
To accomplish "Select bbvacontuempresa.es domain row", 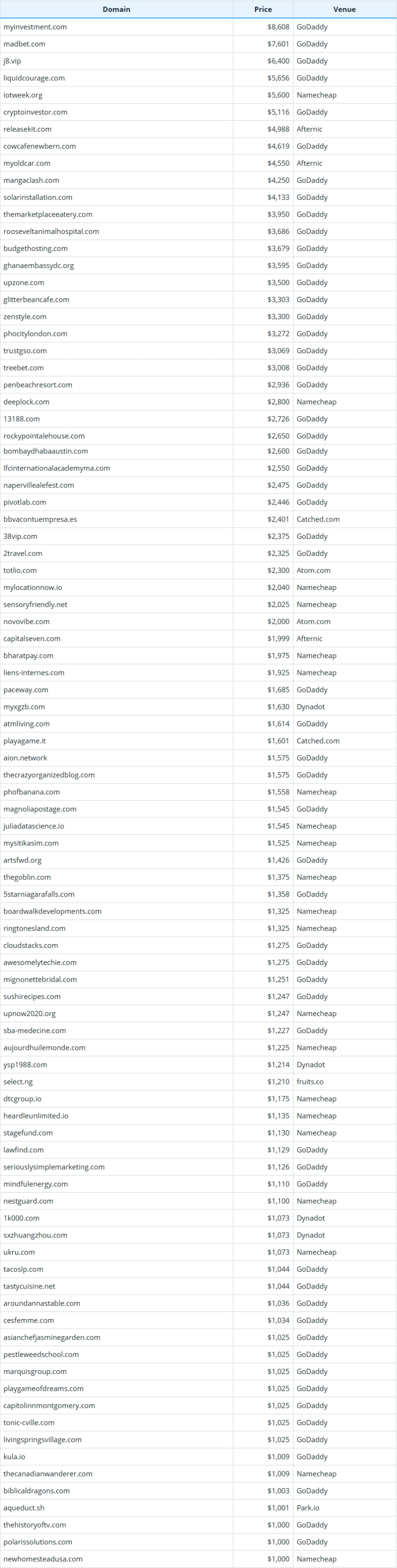I will (x=198, y=519).
